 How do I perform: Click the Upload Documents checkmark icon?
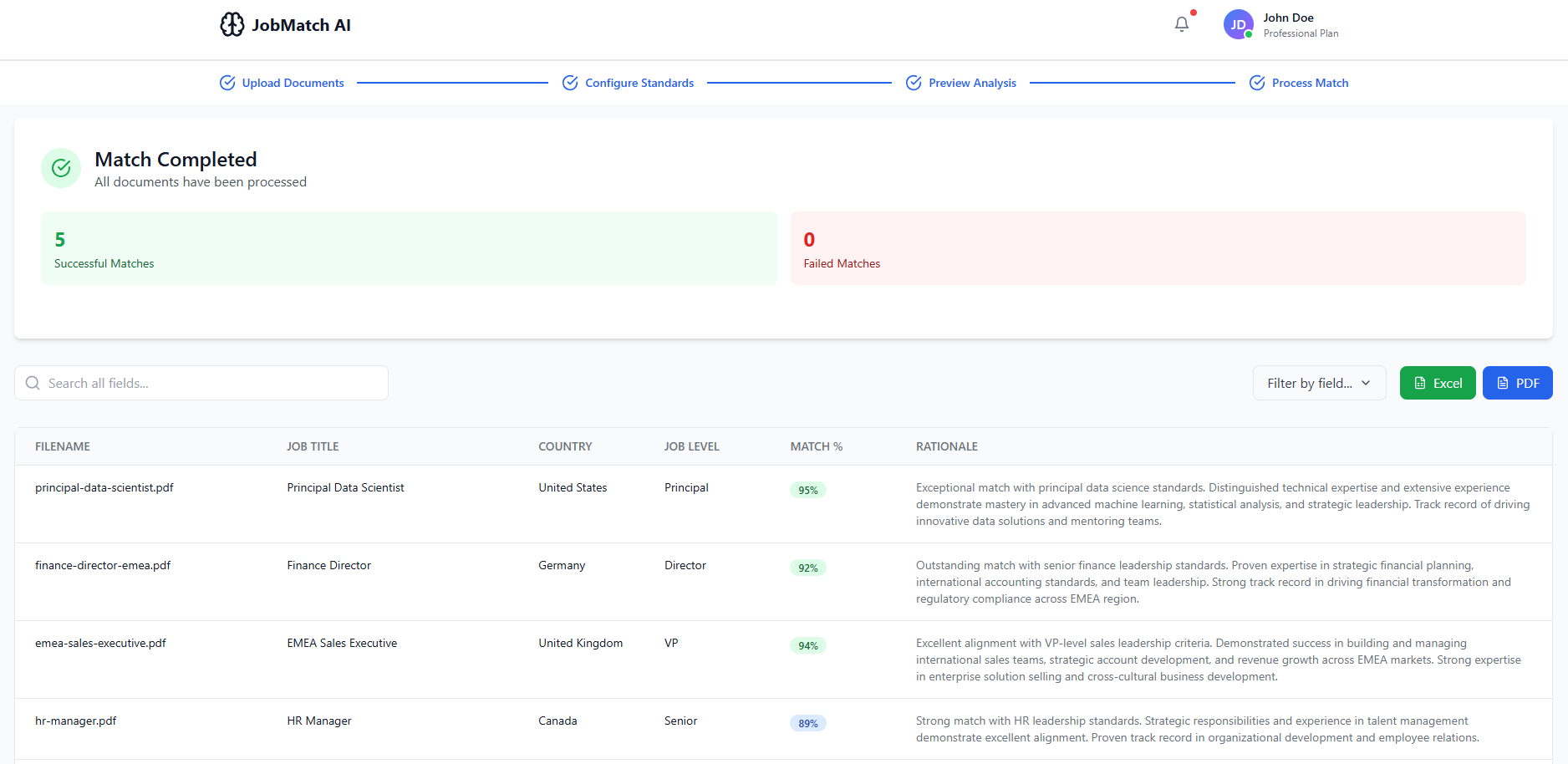(227, 83)
